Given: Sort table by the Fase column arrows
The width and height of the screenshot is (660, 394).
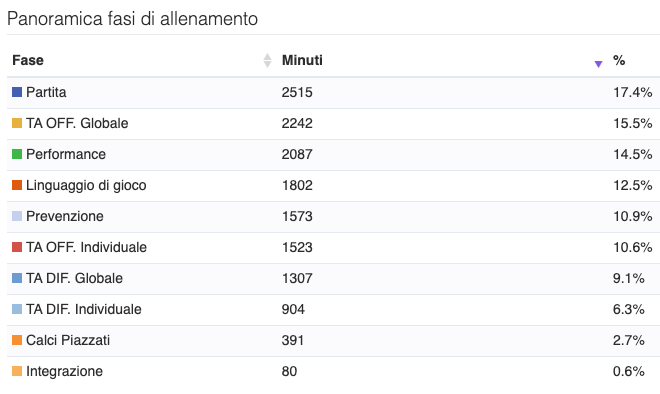Looking at the screenshot, I should tap(267, 60).
